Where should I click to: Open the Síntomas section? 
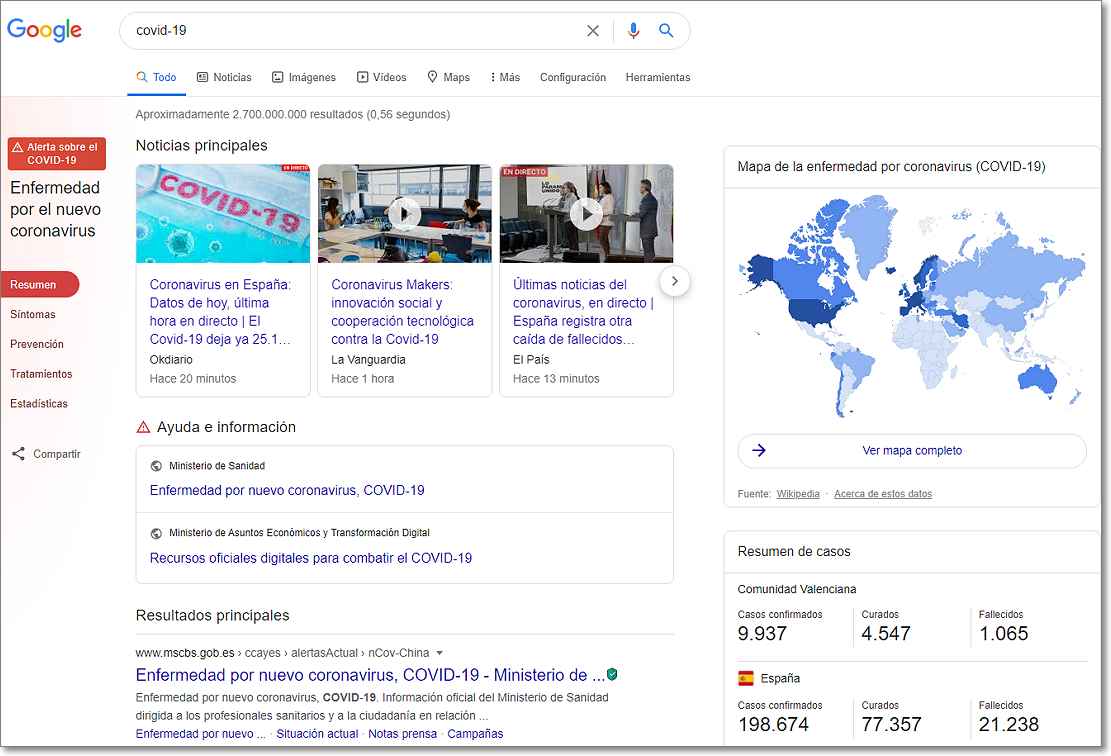(x=33, y=315)
